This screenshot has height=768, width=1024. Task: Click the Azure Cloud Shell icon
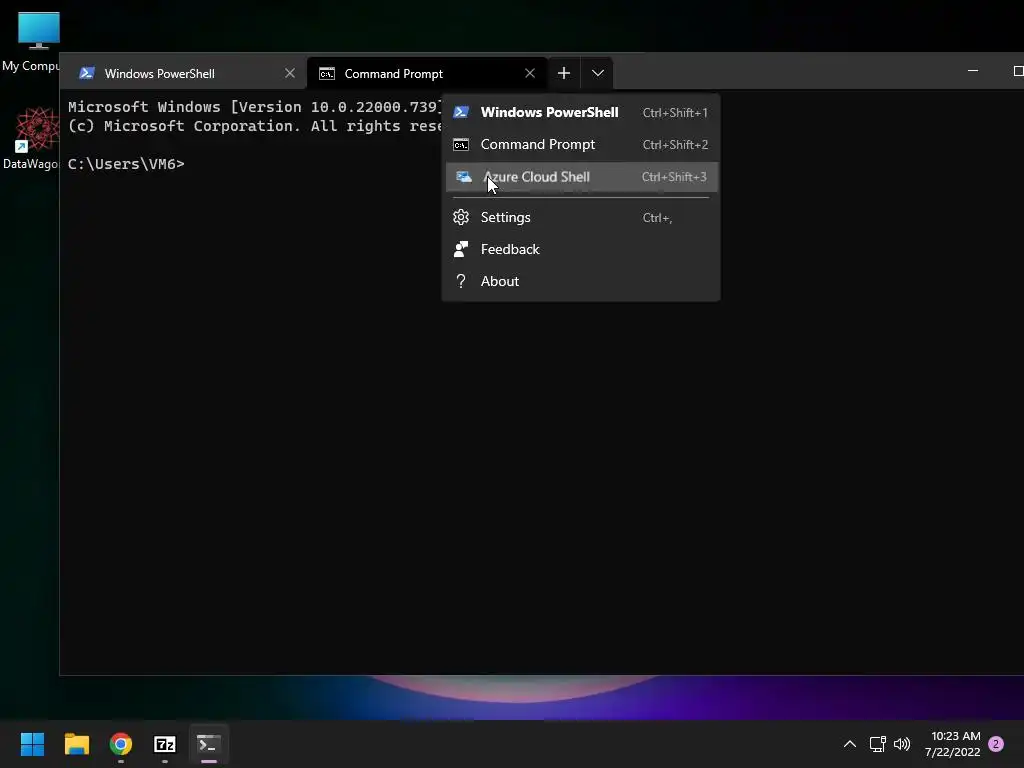click(463, 177)
